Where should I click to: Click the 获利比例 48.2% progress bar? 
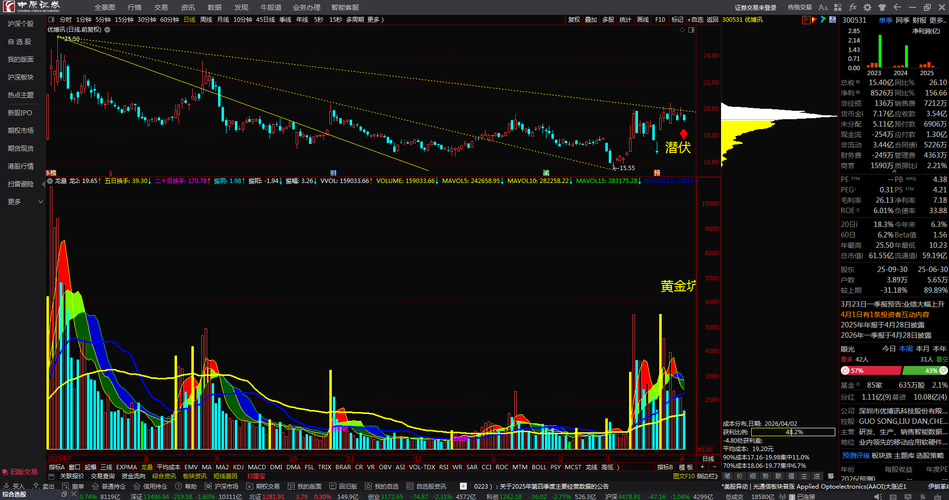tap(793, 432)
